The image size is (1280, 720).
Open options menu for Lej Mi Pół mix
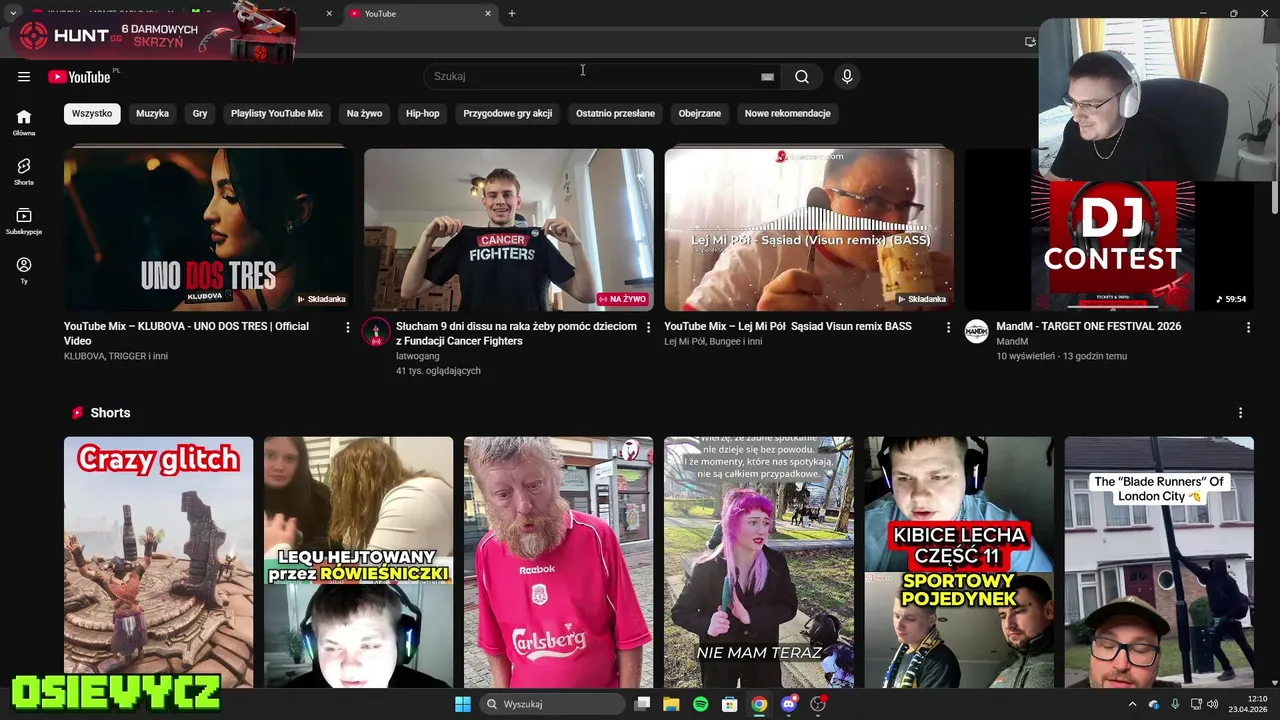(x=948, y=327)
